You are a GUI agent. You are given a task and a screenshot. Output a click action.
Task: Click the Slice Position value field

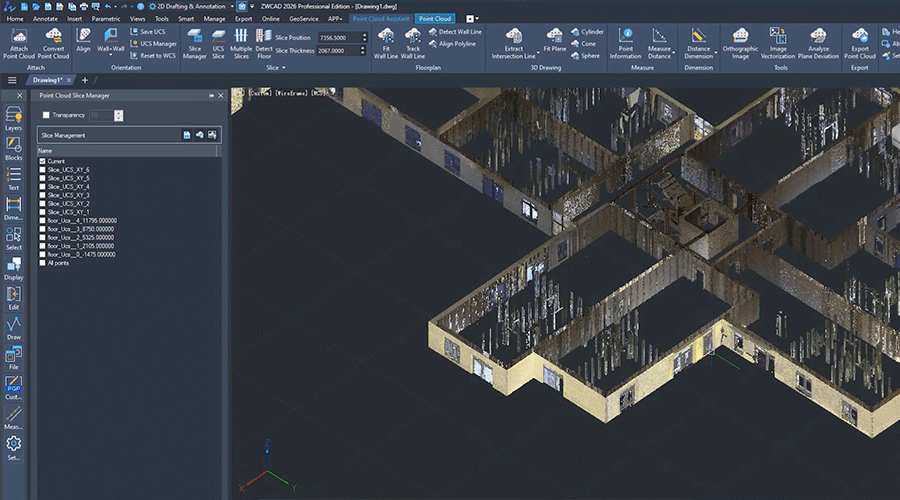(339, 37)
